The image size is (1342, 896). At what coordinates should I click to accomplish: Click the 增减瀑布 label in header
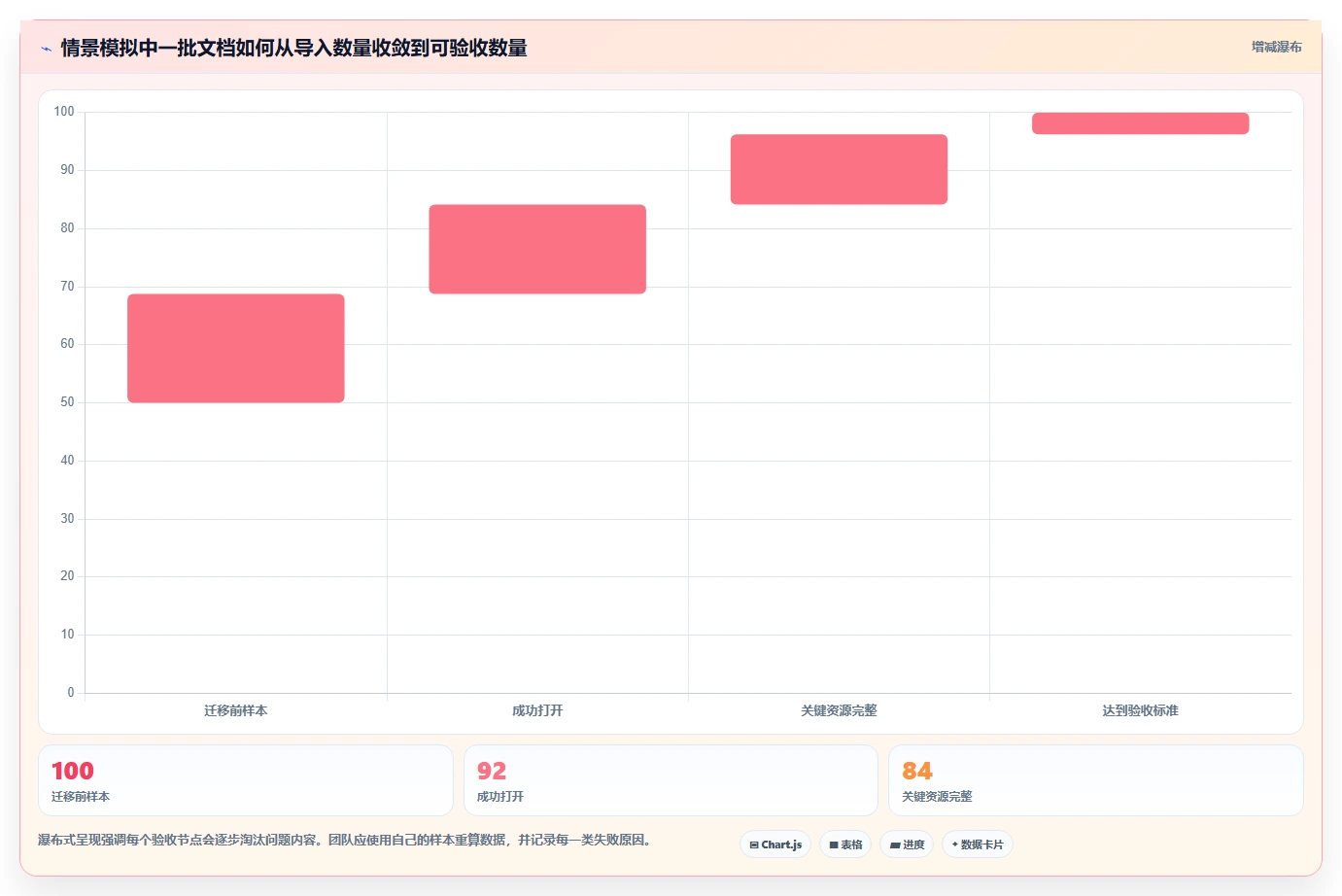click(x=1276, y=47)
